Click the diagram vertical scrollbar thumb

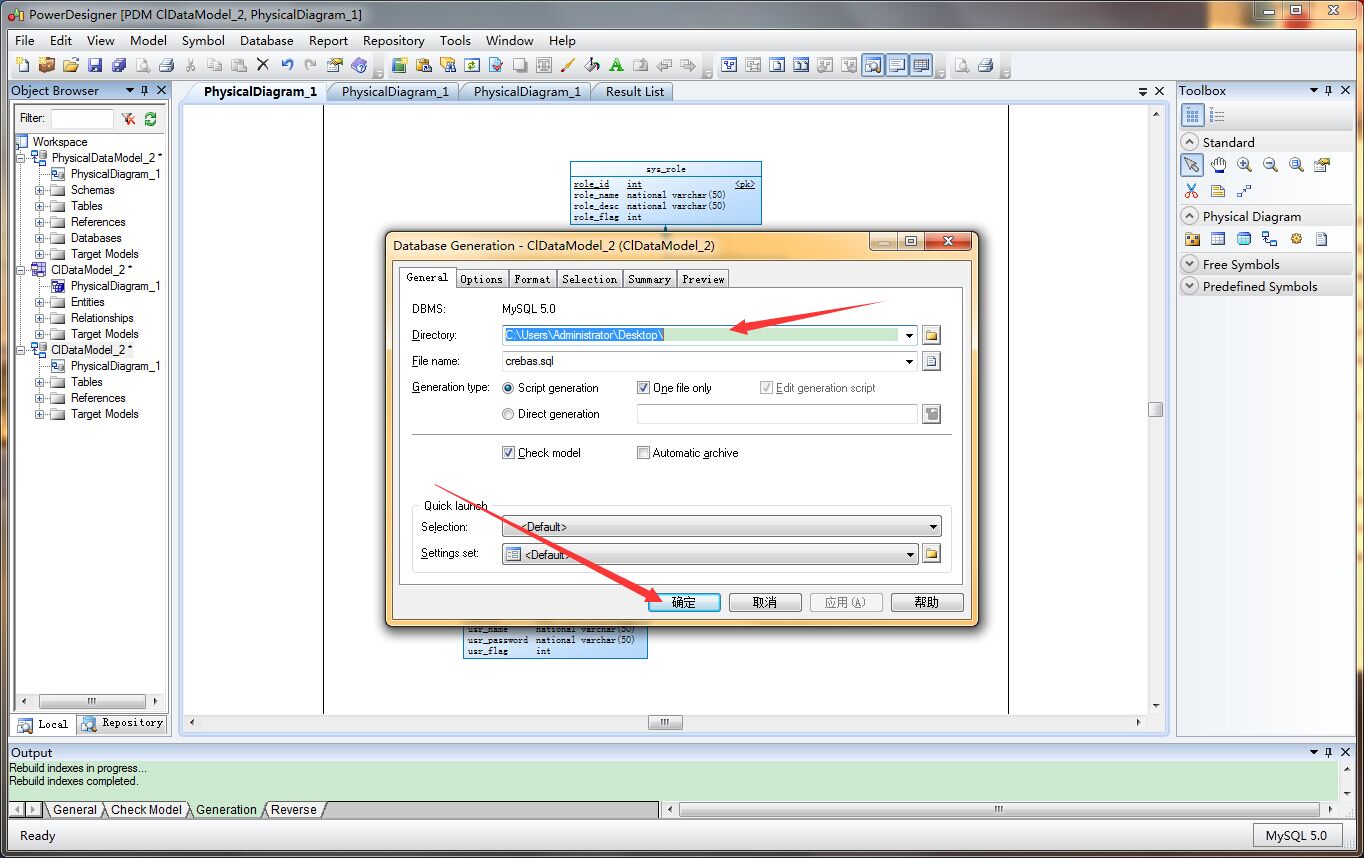(x=1156, y=410)
